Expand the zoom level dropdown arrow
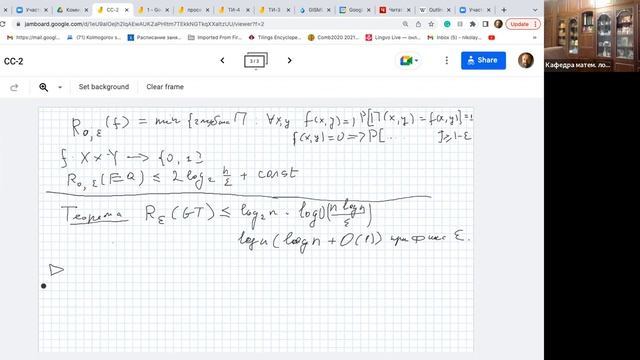This screenshot has height=360, width=640. [x=60, y=87]
